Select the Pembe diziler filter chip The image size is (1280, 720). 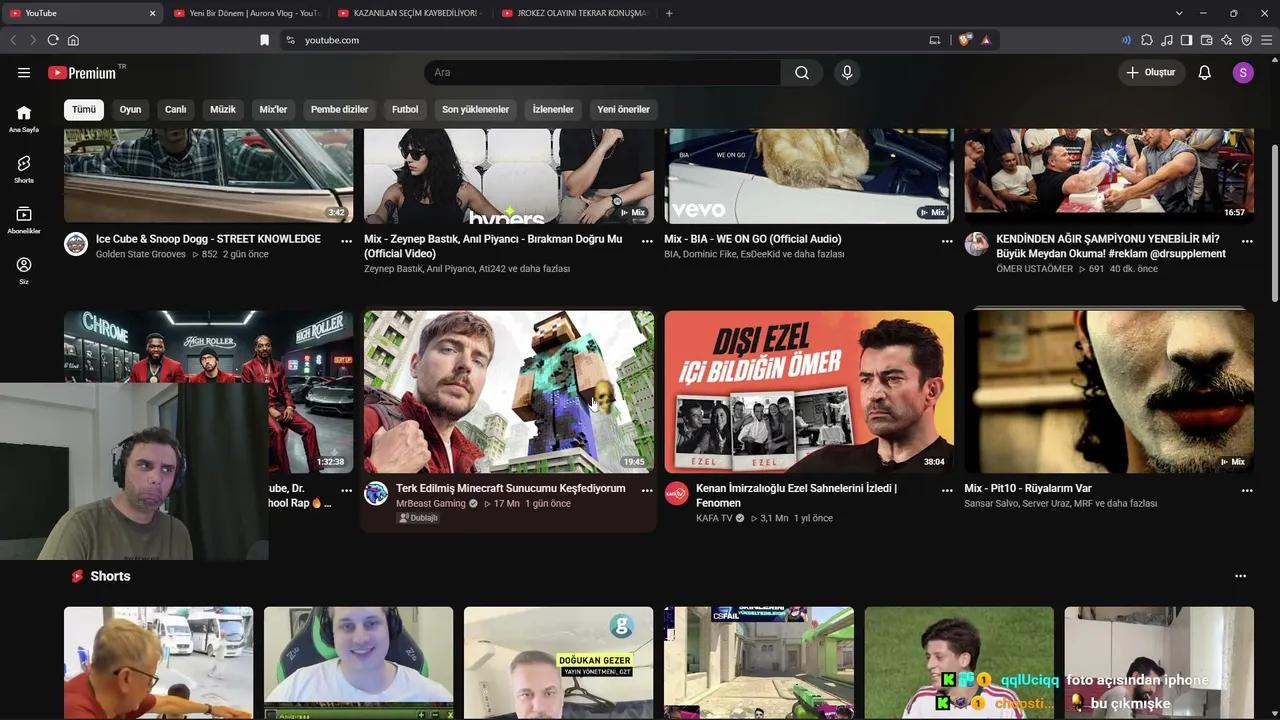[x=340, y=109]
